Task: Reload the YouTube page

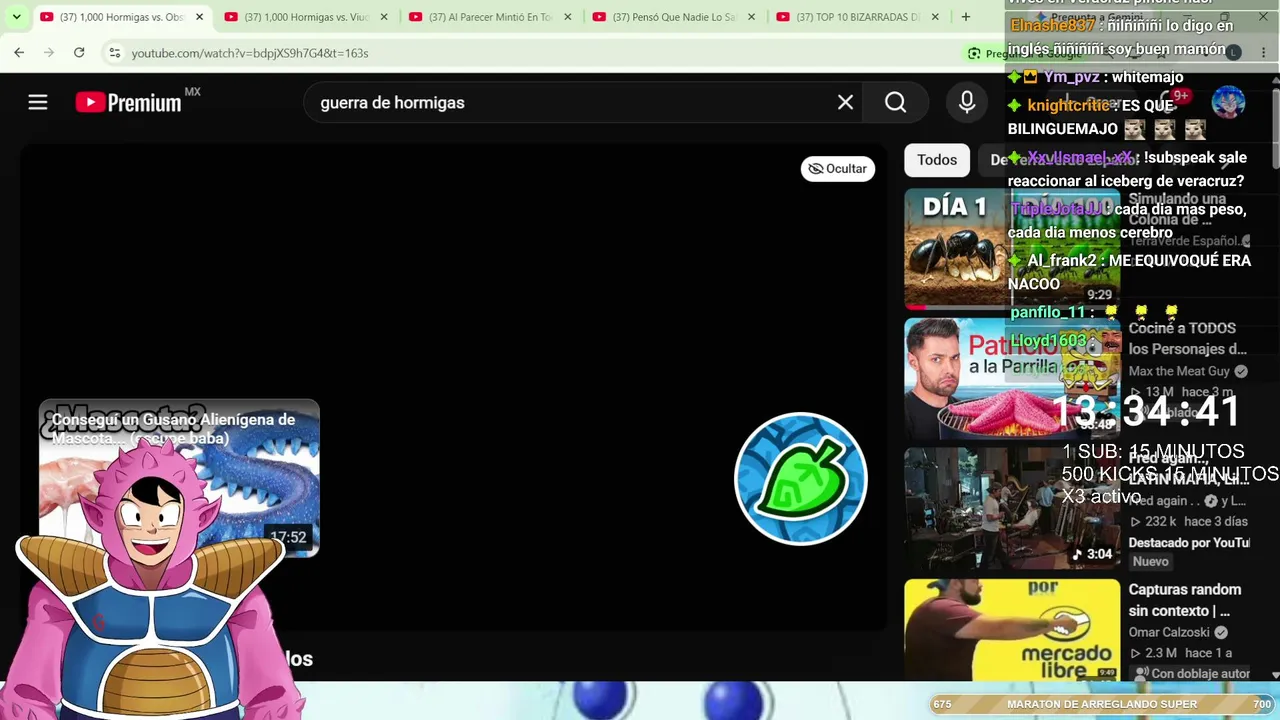Action: [79, 52]
